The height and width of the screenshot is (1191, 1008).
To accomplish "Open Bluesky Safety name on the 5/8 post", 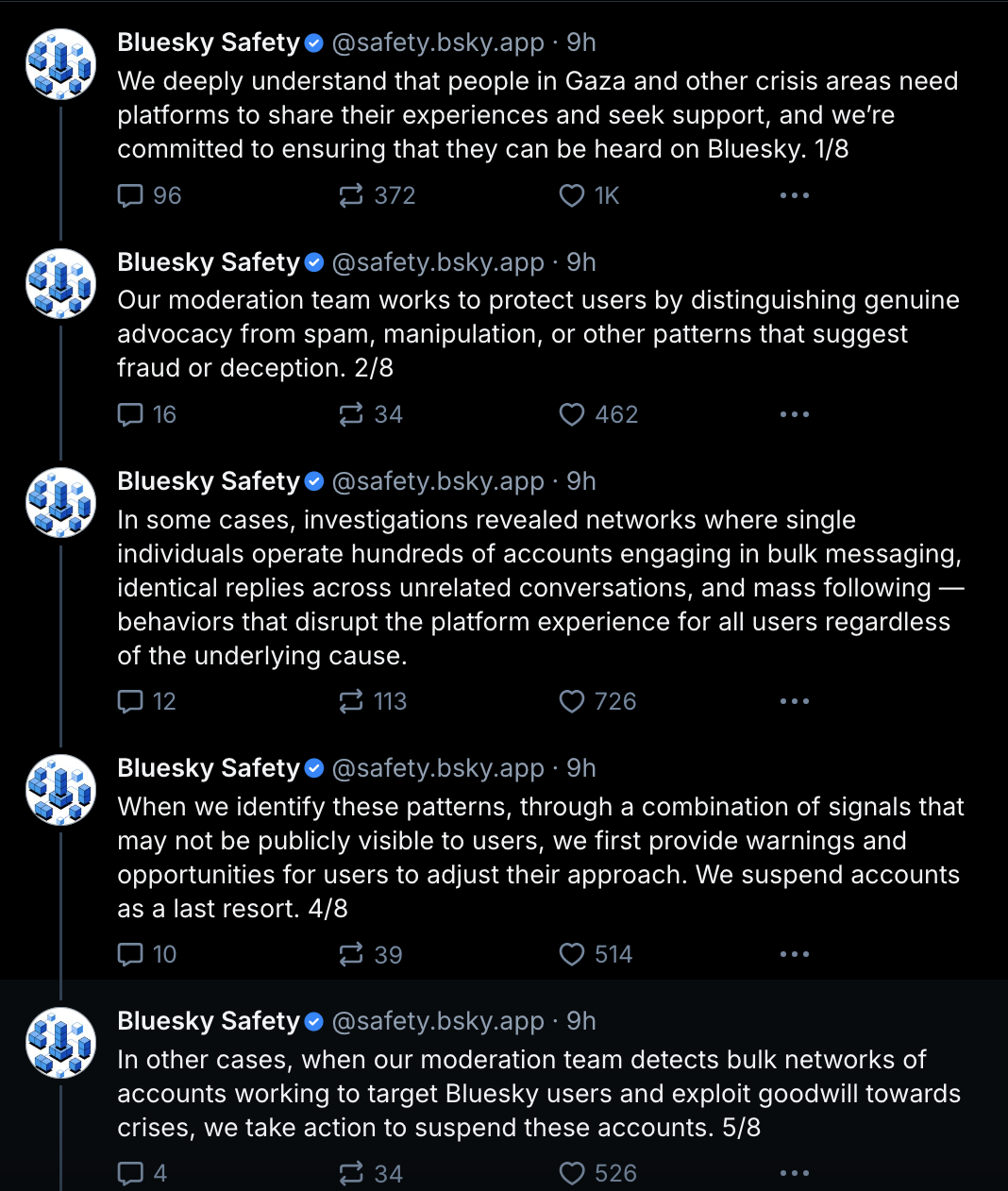I will click(x=209, y=1021).
